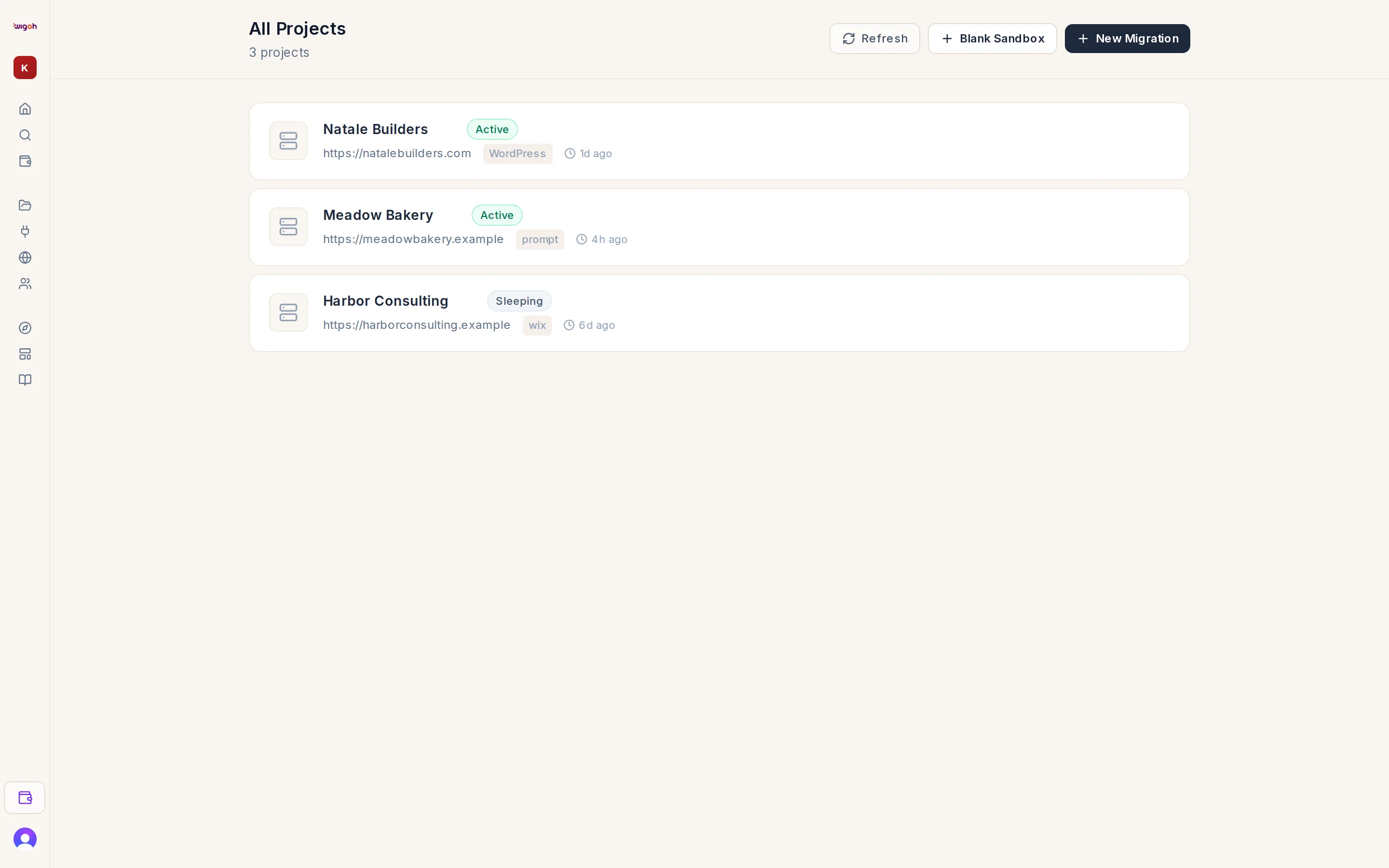Viewport: 1389px width, 868px height.
Task: Click the 1d ago timestamp
Action: tap(588, 153)
